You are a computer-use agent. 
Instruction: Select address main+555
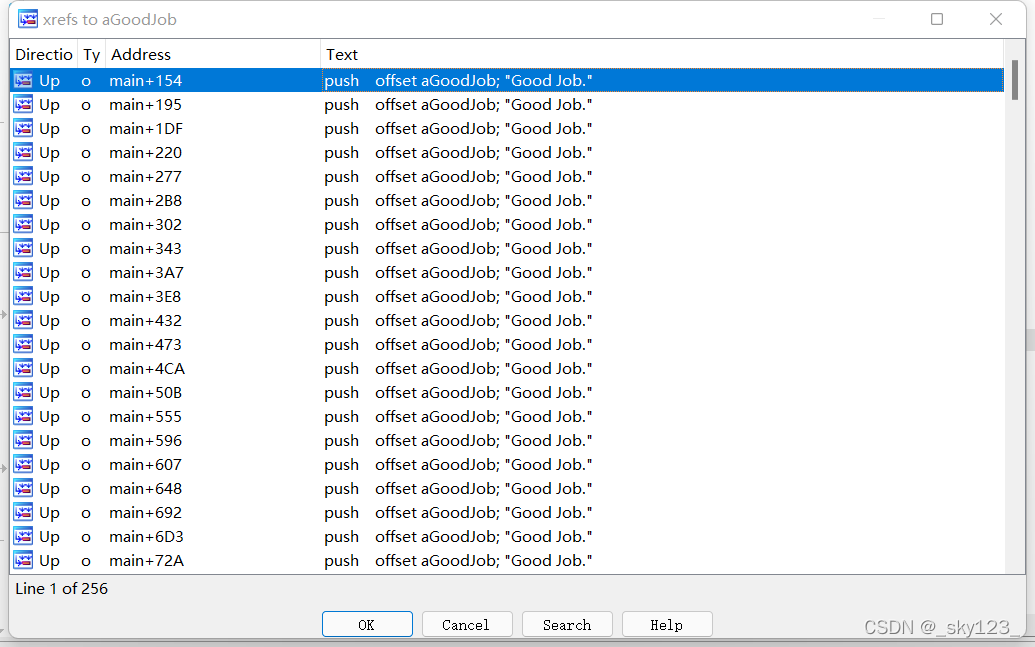point(145,417)
